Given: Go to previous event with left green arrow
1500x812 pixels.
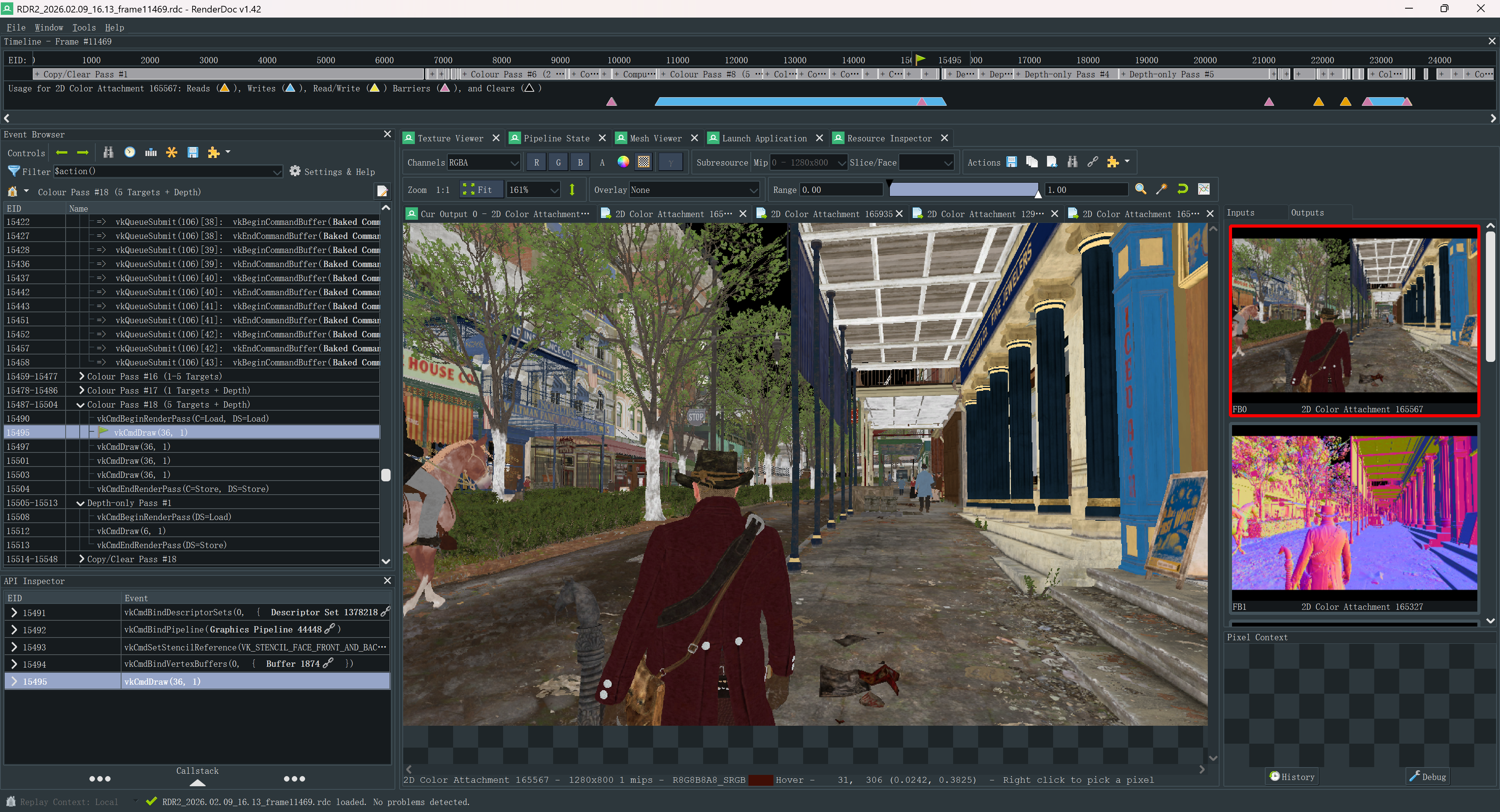Looking at the screenshot, I should pyautogui.click(x=62, y=153).
